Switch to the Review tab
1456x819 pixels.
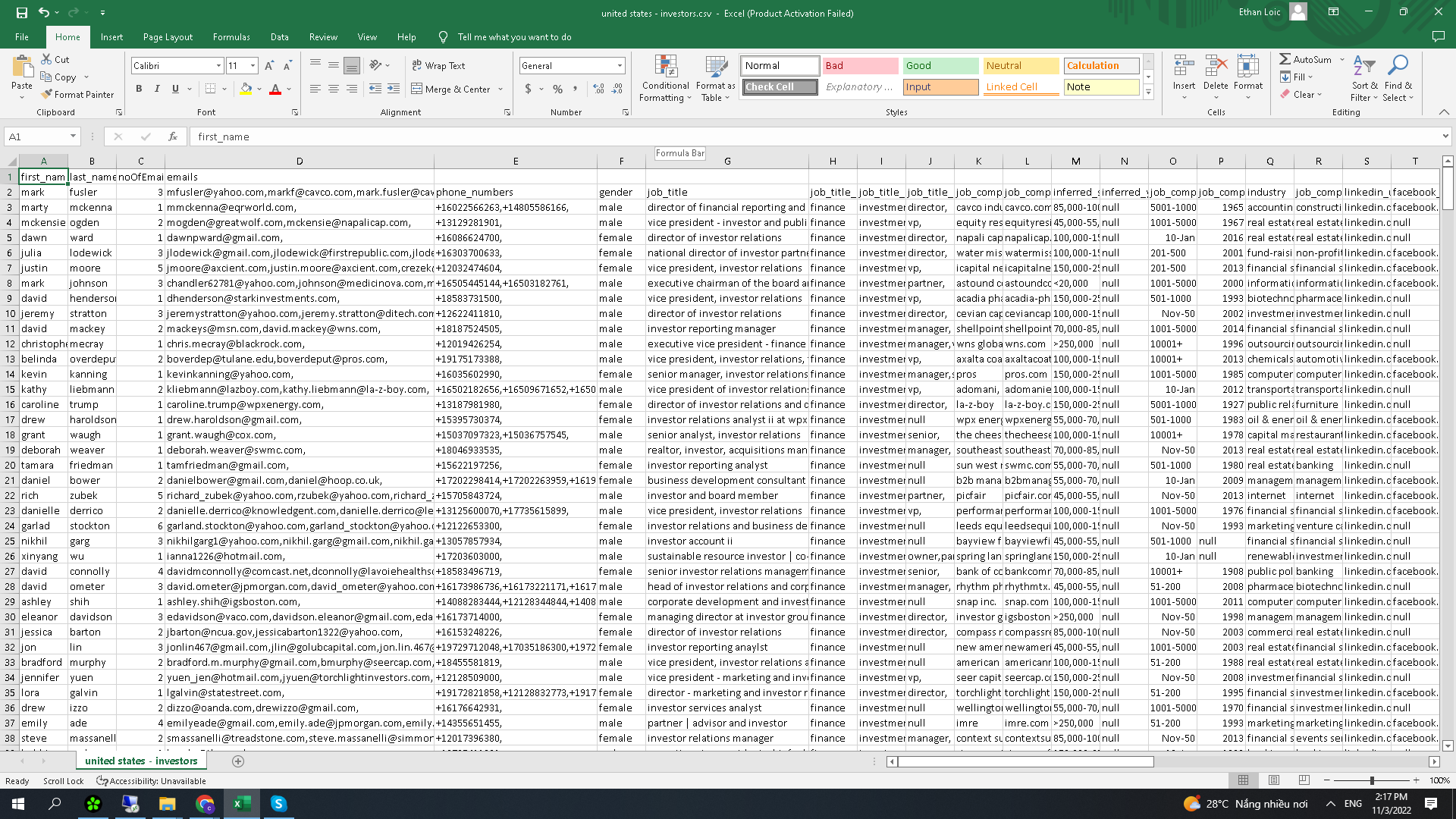[x=323, y=36]
